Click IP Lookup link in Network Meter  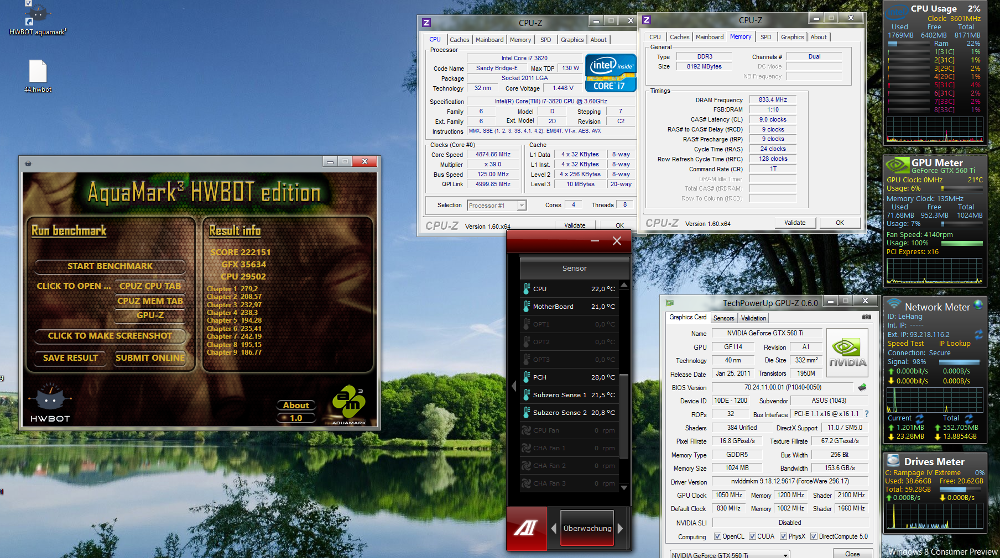coord(955,344)
